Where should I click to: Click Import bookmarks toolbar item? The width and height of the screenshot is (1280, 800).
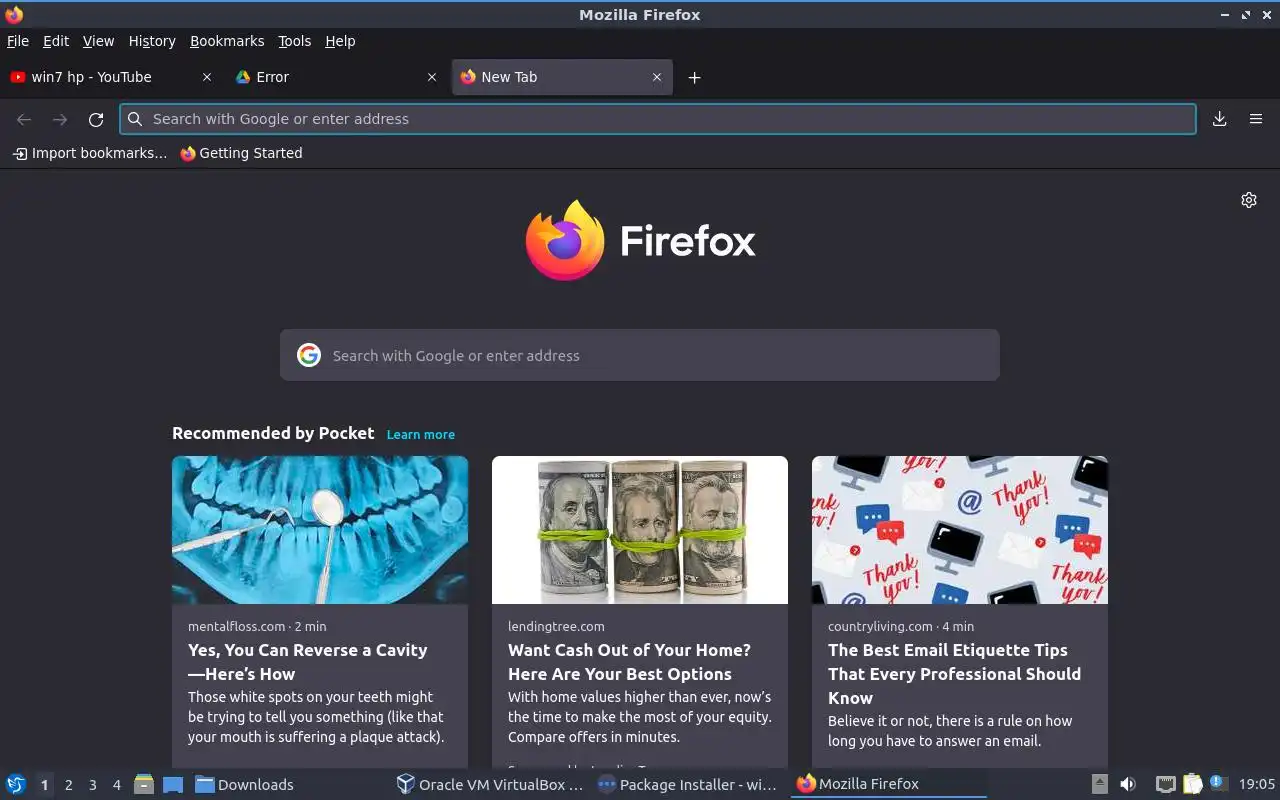[x=90, y=153]
